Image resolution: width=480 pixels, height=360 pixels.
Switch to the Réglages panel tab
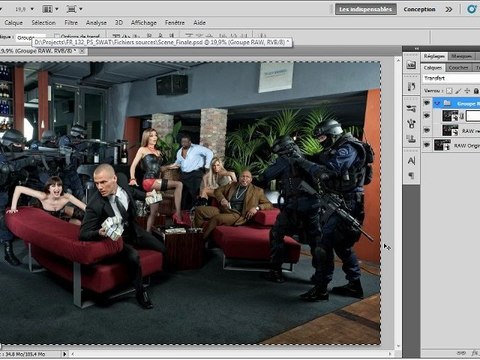[x=434, y=56]
